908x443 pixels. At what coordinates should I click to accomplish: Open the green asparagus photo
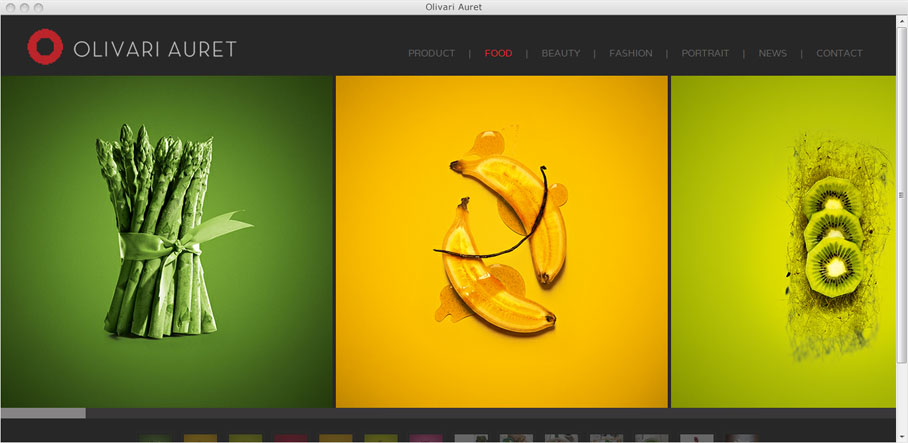point(167,241)
